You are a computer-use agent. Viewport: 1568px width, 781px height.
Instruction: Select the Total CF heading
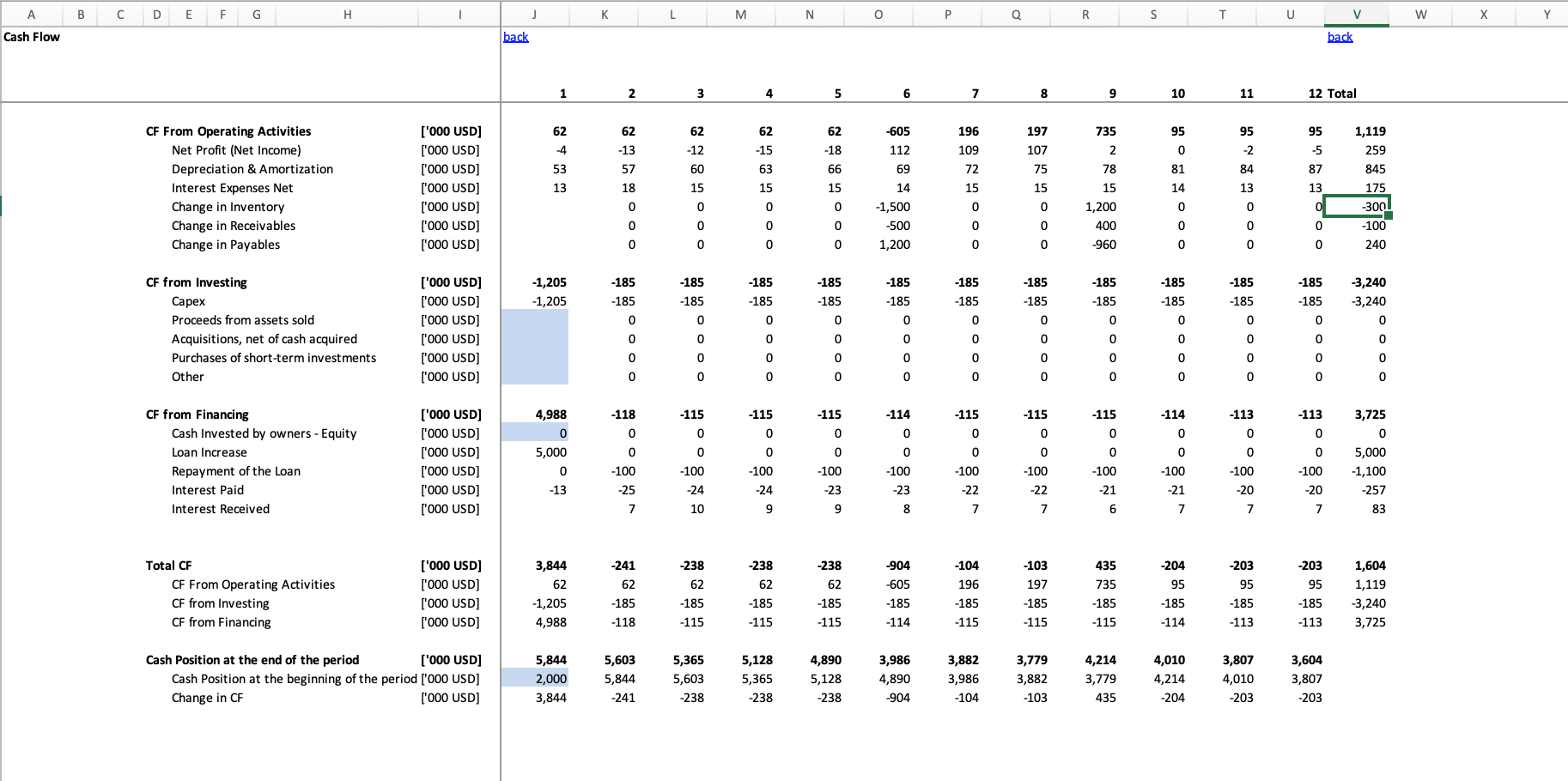(168, 566)
